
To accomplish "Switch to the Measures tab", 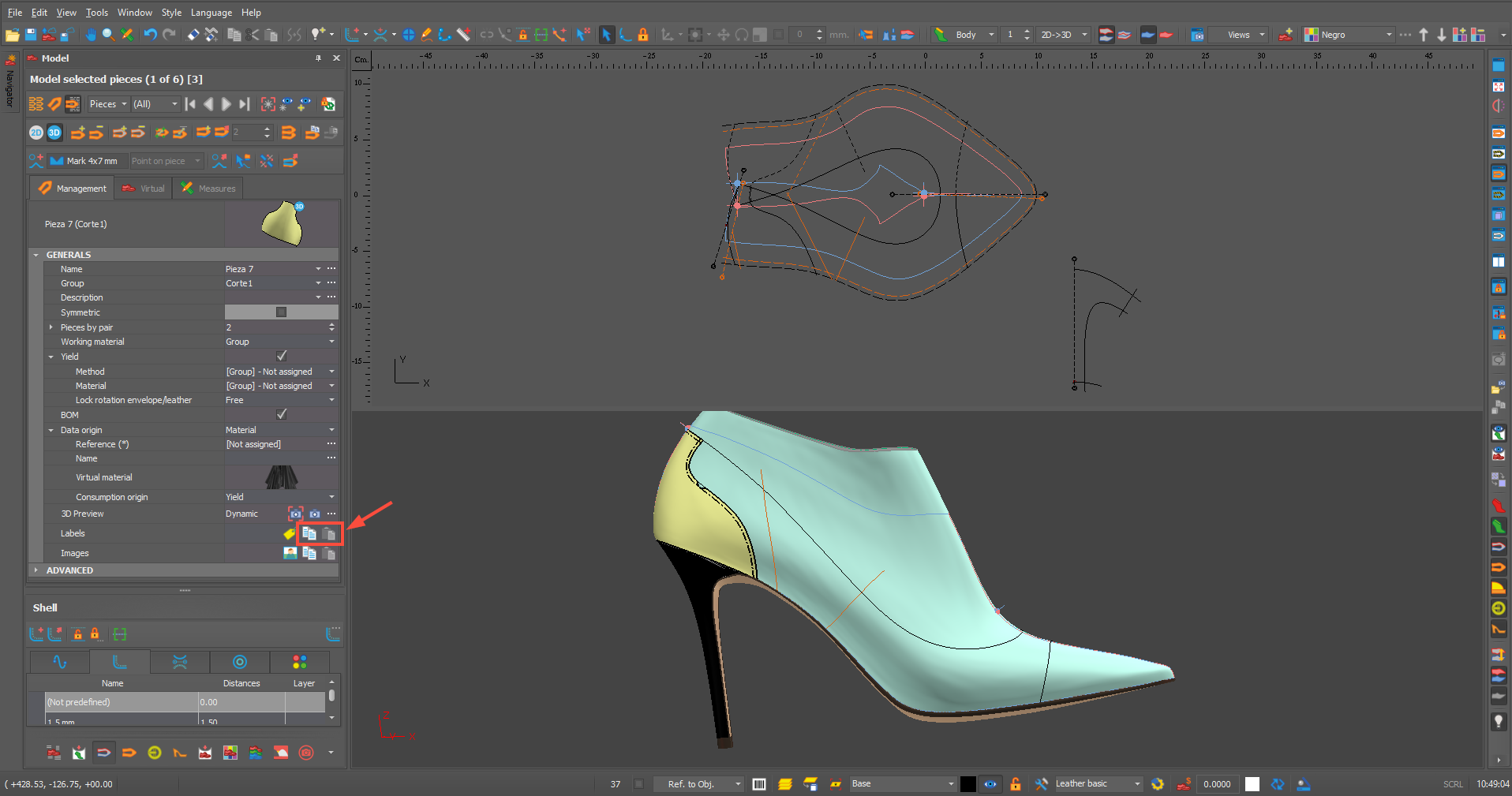I will [209, 189].
